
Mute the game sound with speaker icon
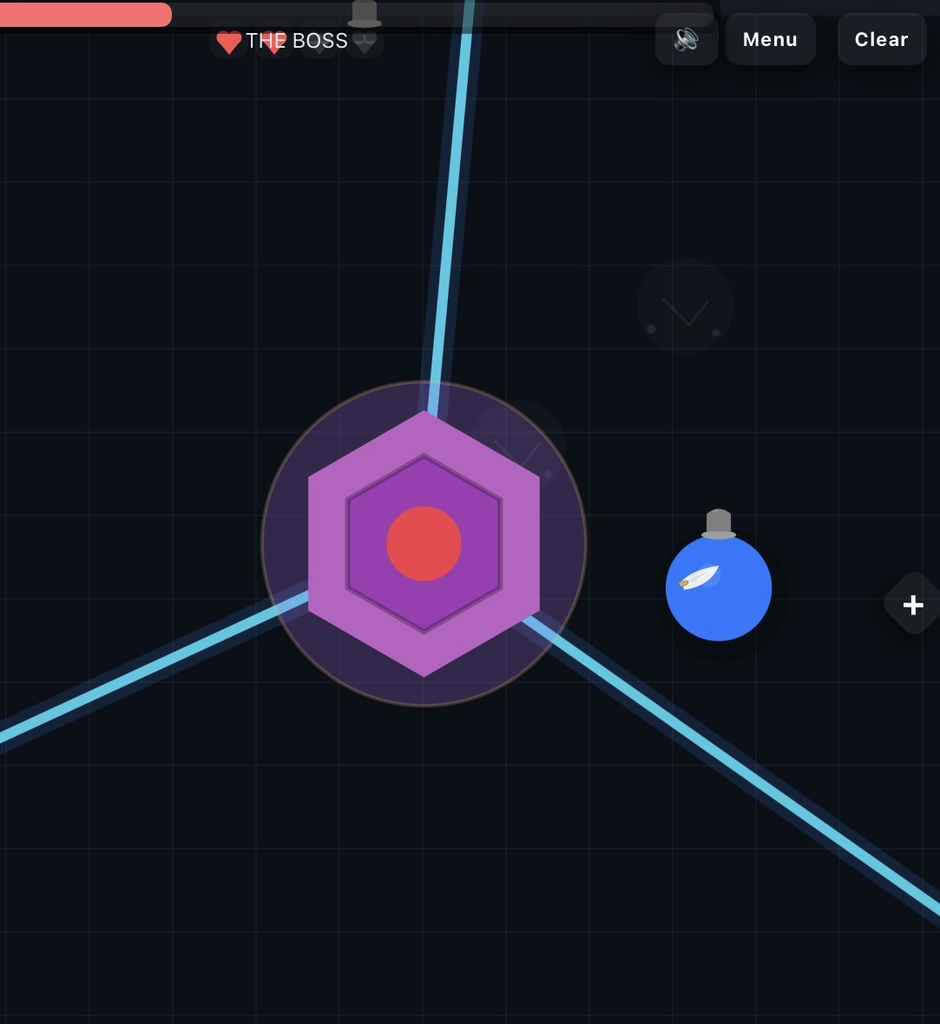(x=687, y=39)
